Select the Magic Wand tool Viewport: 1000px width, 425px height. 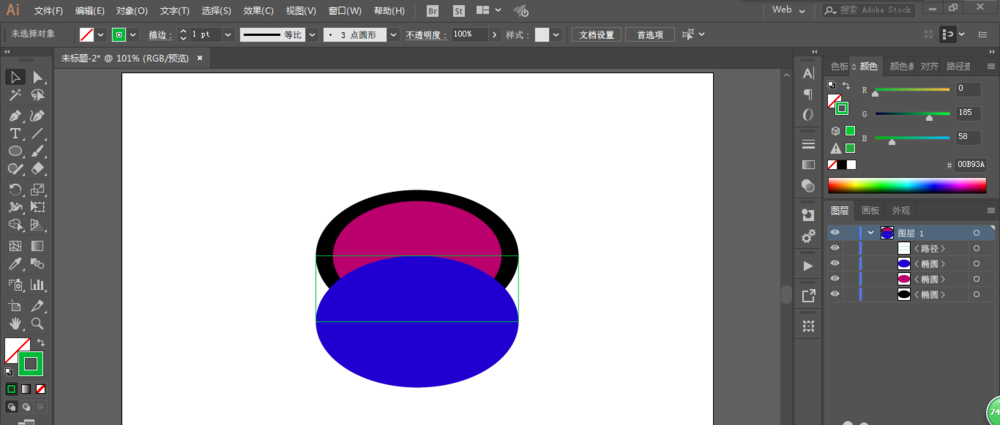(x=15, y=96)
